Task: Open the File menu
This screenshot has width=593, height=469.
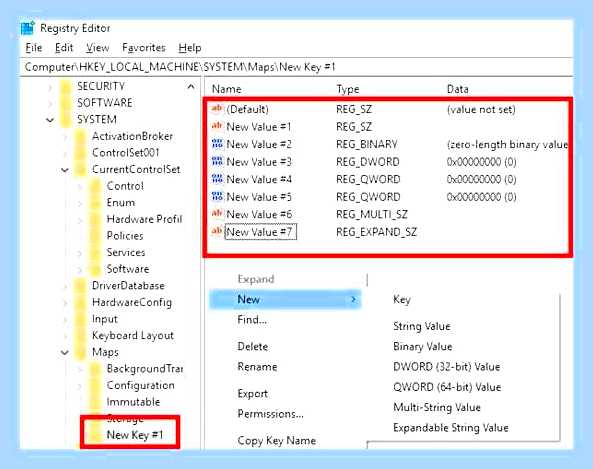Action: click(34, 48)
